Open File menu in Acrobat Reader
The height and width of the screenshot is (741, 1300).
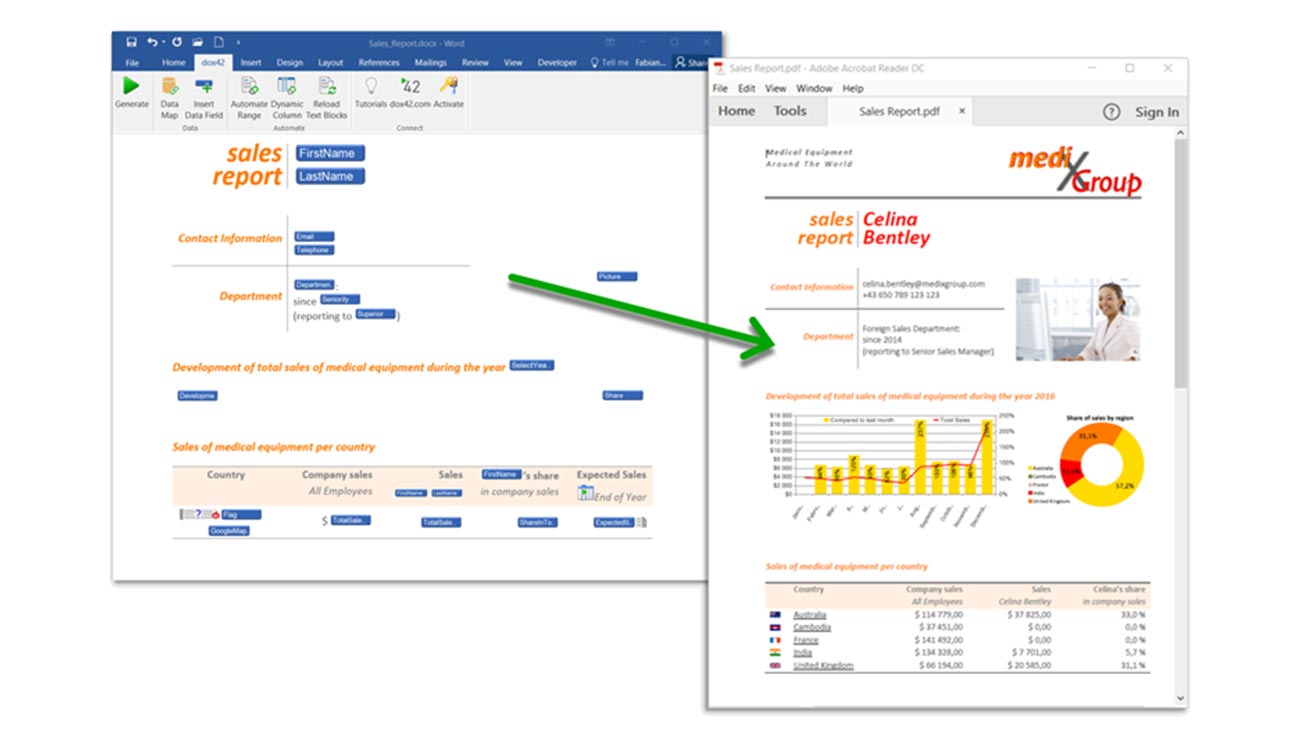click(720, 88)
